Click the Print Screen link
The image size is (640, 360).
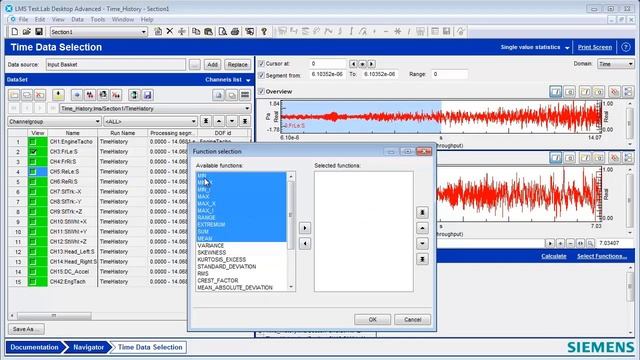coord(595,47)
